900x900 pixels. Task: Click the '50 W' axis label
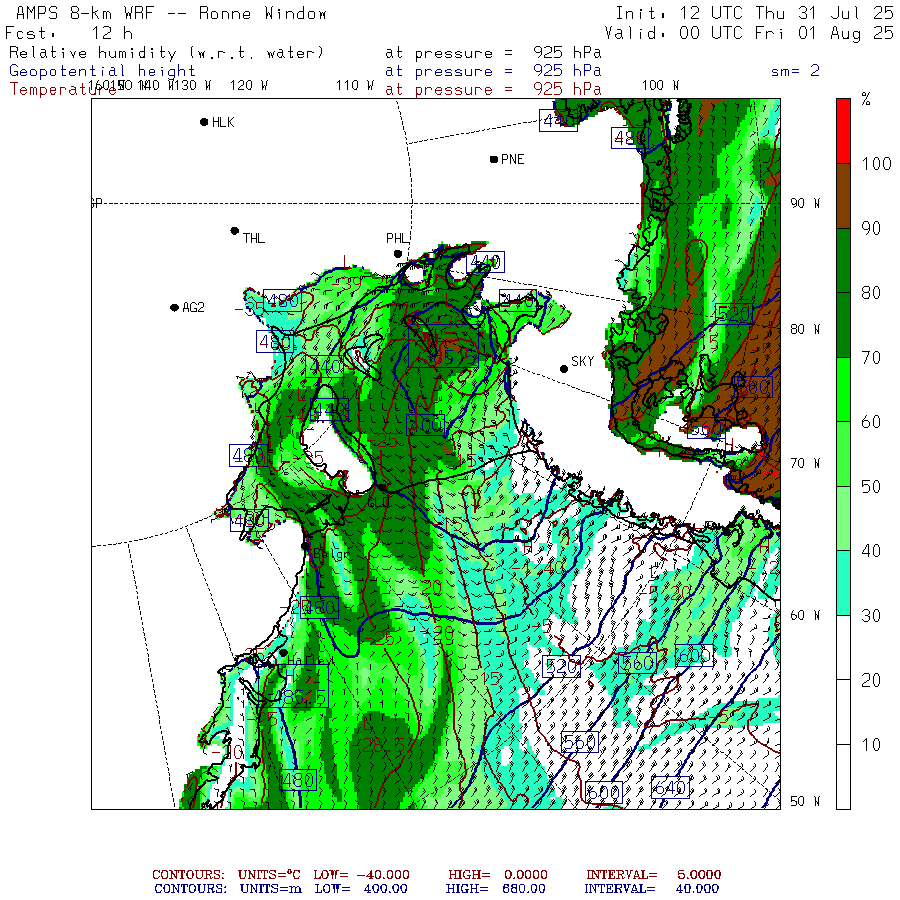[x=805, y=801]
